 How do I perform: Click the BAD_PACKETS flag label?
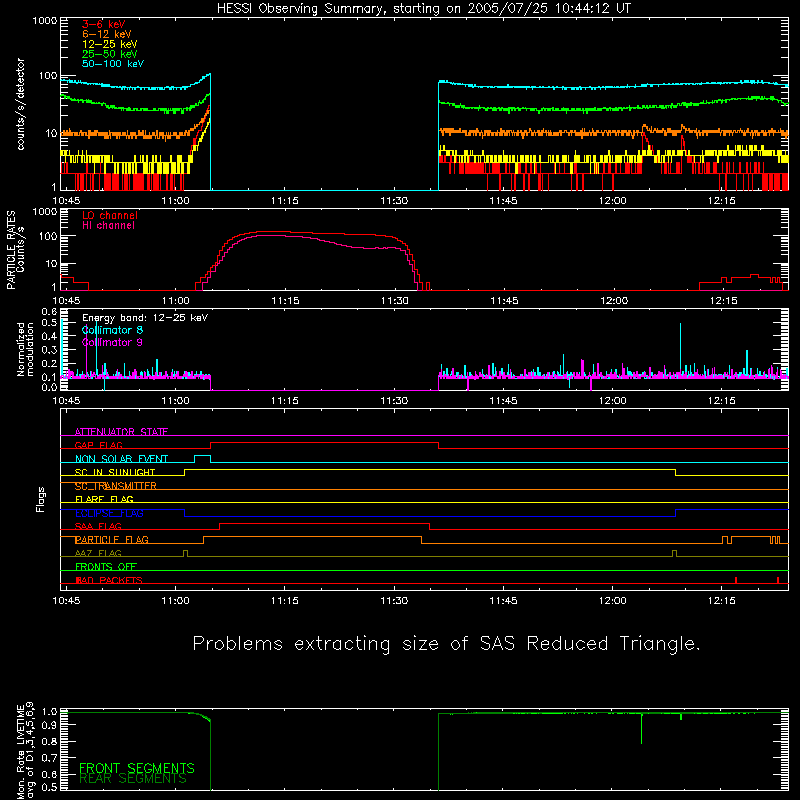click(x=109, y=580)
